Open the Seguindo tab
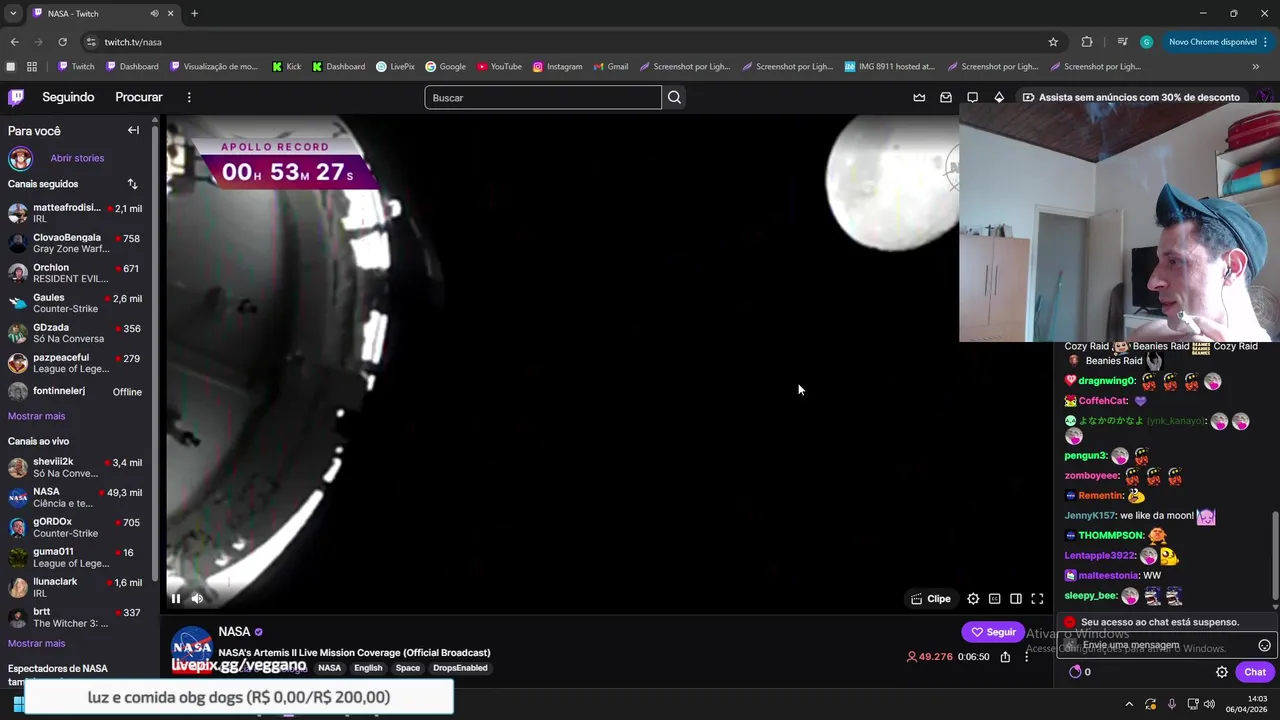The height and width of the screenshot is (720, 1280). tap(68, 97)
